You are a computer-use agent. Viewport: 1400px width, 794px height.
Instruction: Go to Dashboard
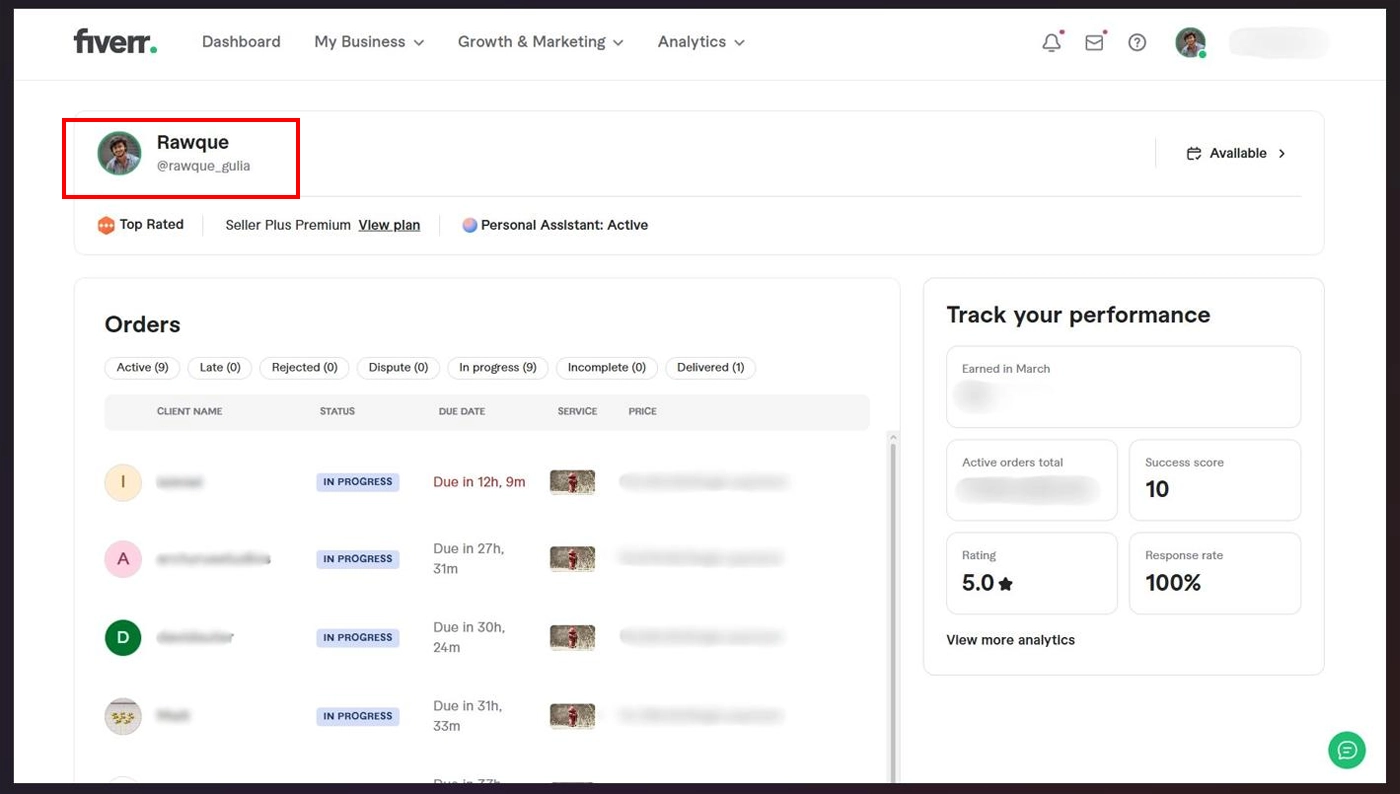[x=241, y=42]
